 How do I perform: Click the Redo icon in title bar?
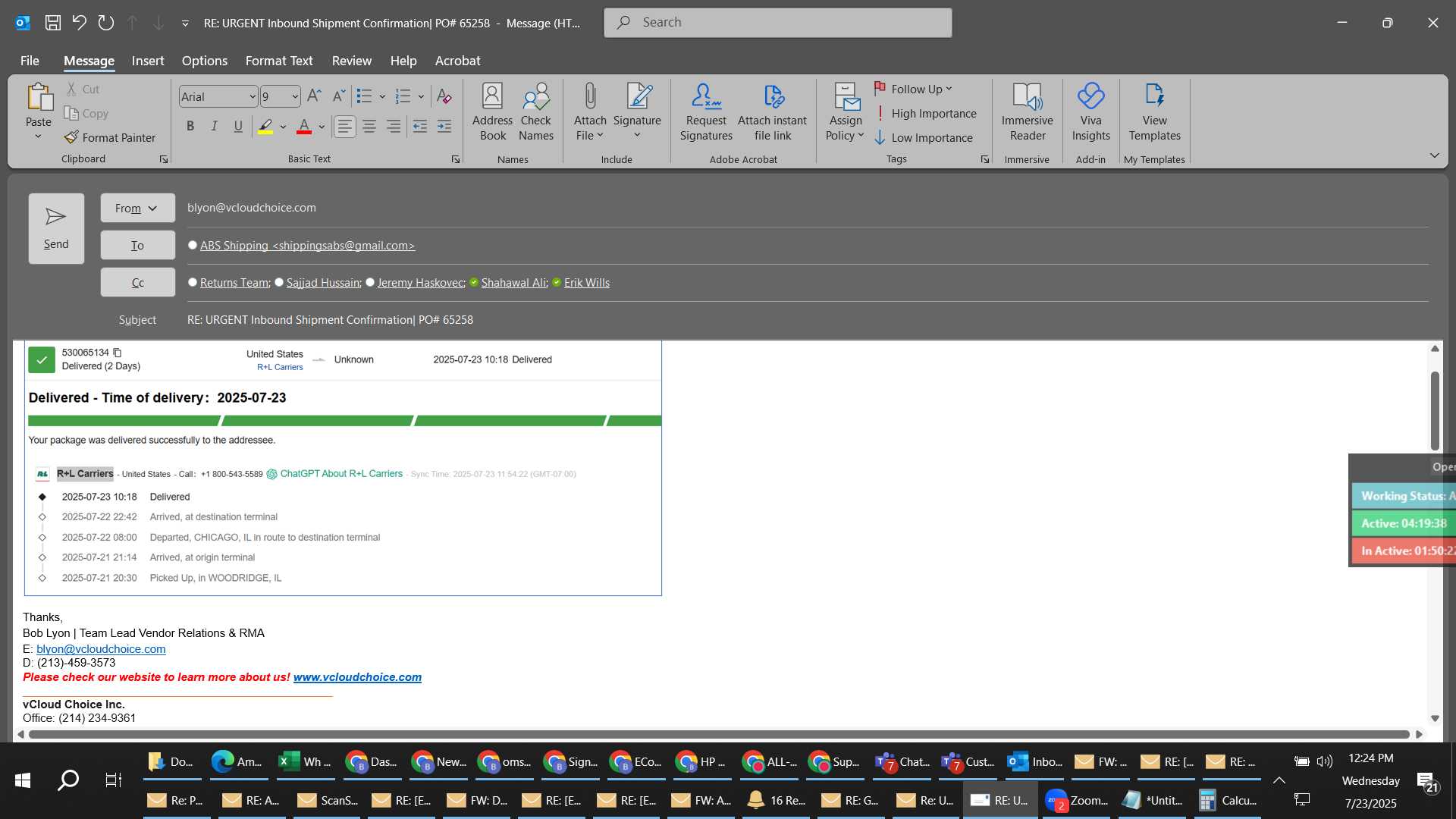(x=106, y=23)
